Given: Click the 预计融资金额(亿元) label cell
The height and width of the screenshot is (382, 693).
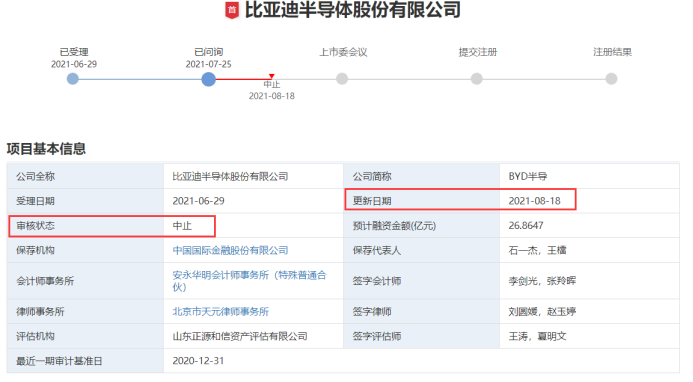Looking at the screenshot, I should [x=422, y=226].
